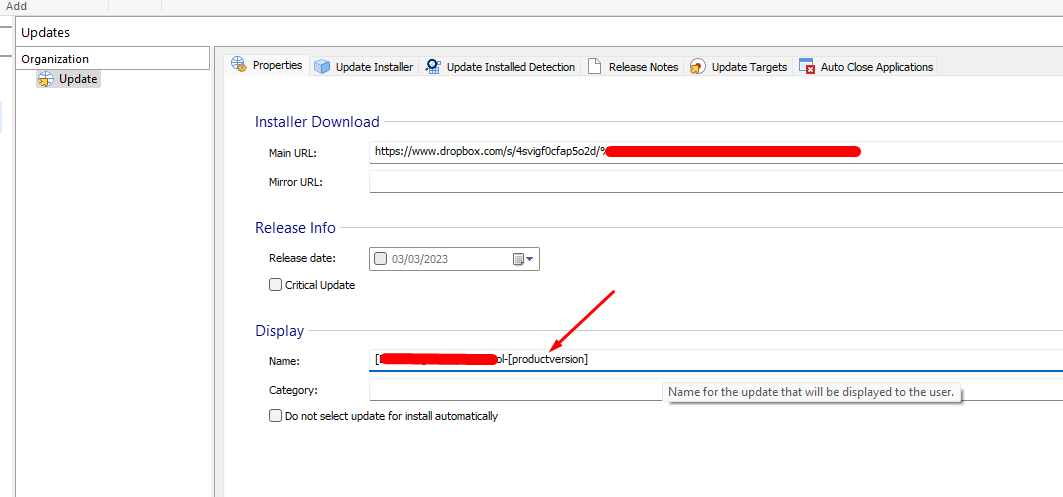Click the Display Name input field
1063x497 pixels.
coord(800,359)
